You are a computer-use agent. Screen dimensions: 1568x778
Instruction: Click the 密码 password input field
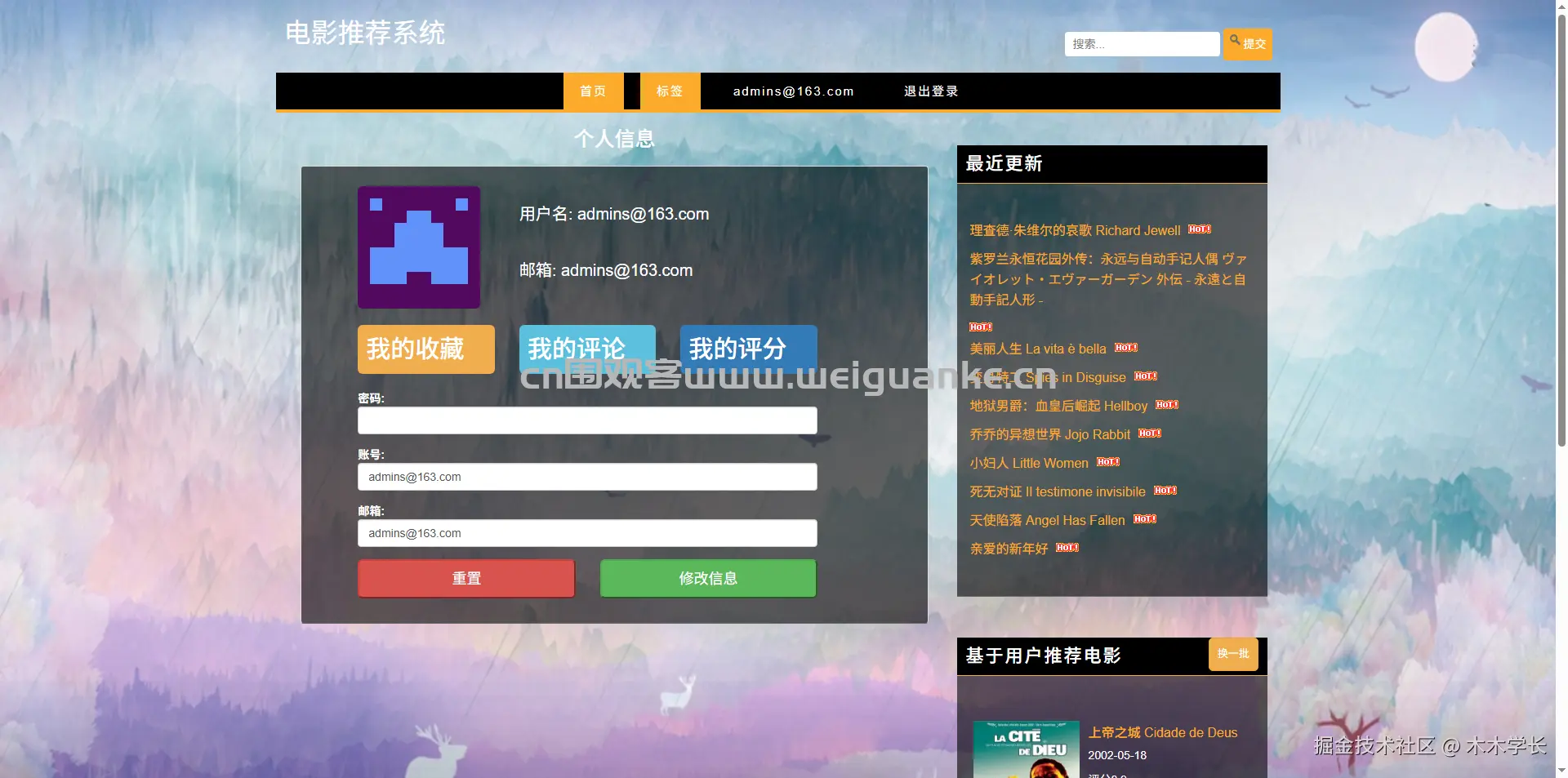click(x=586, y=420)
